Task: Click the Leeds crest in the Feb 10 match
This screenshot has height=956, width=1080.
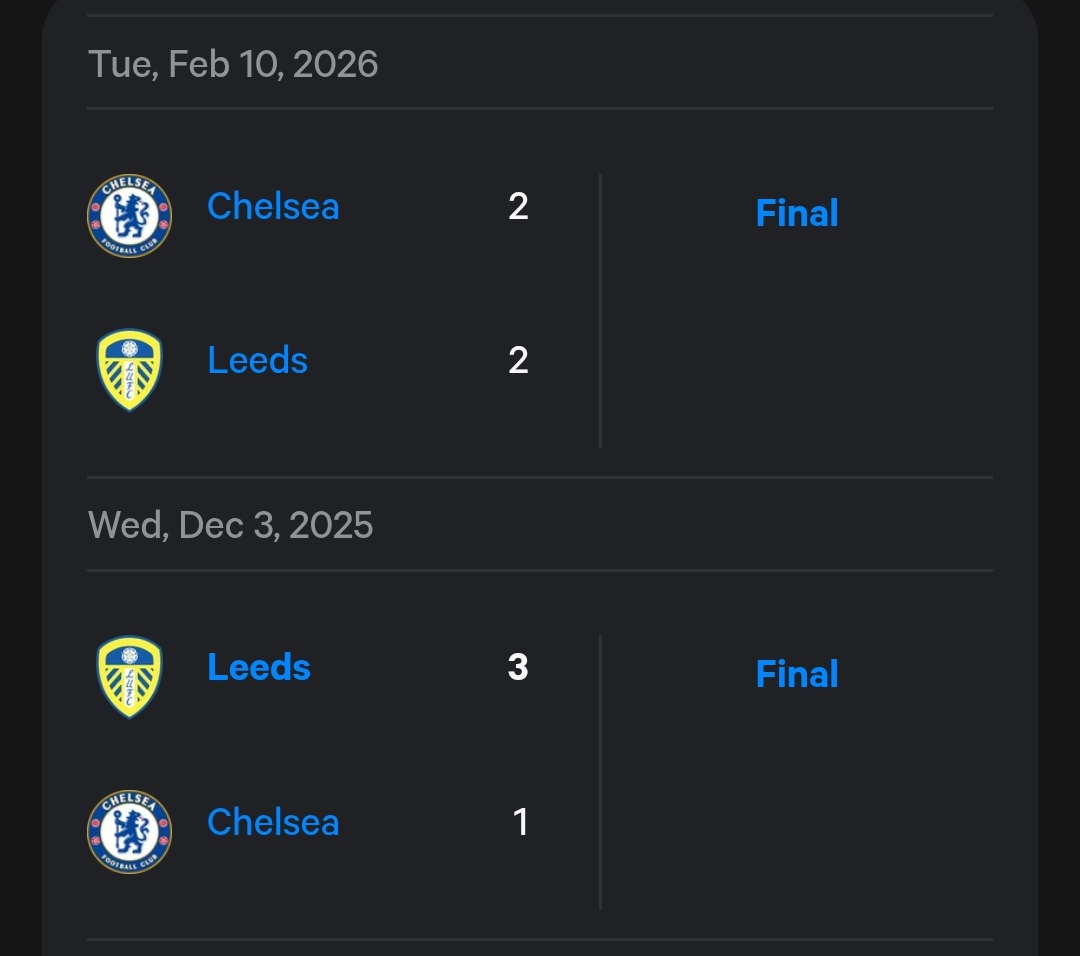Action: (x=129, y=370)
